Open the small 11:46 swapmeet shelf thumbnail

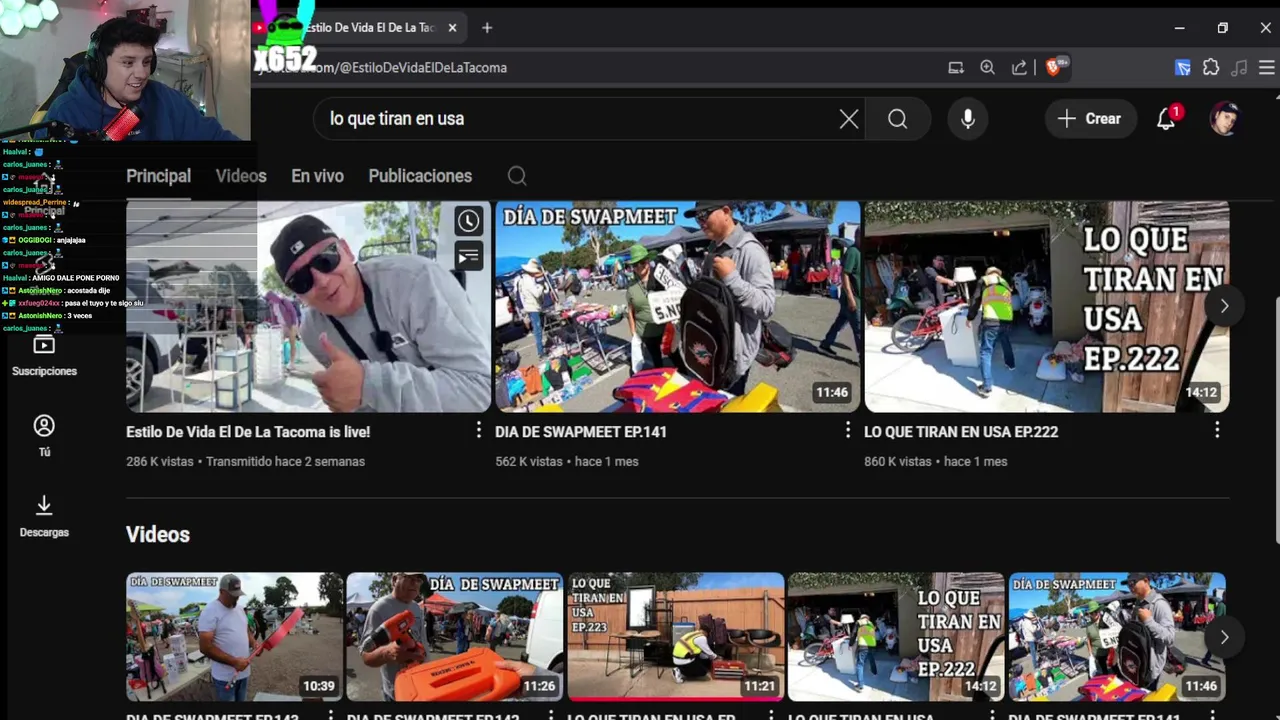[x=1117, y=636]
